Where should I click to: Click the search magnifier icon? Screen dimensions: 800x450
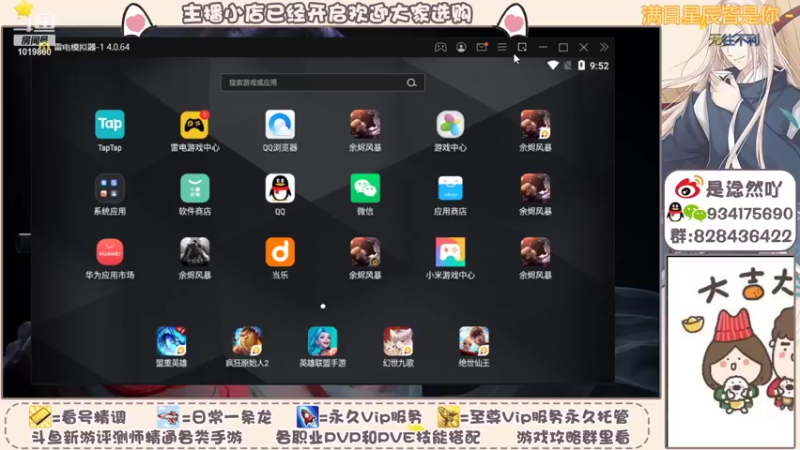click(x=411, y=83)
